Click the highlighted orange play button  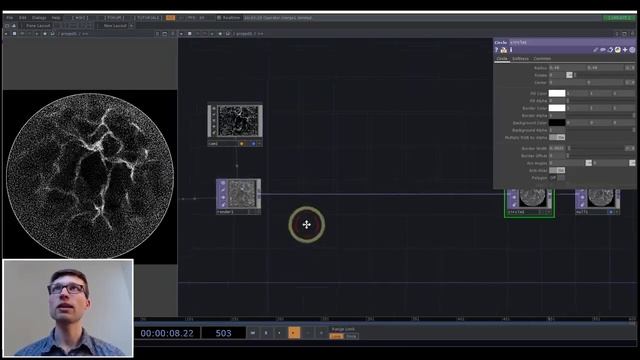[x=293, y=333]
